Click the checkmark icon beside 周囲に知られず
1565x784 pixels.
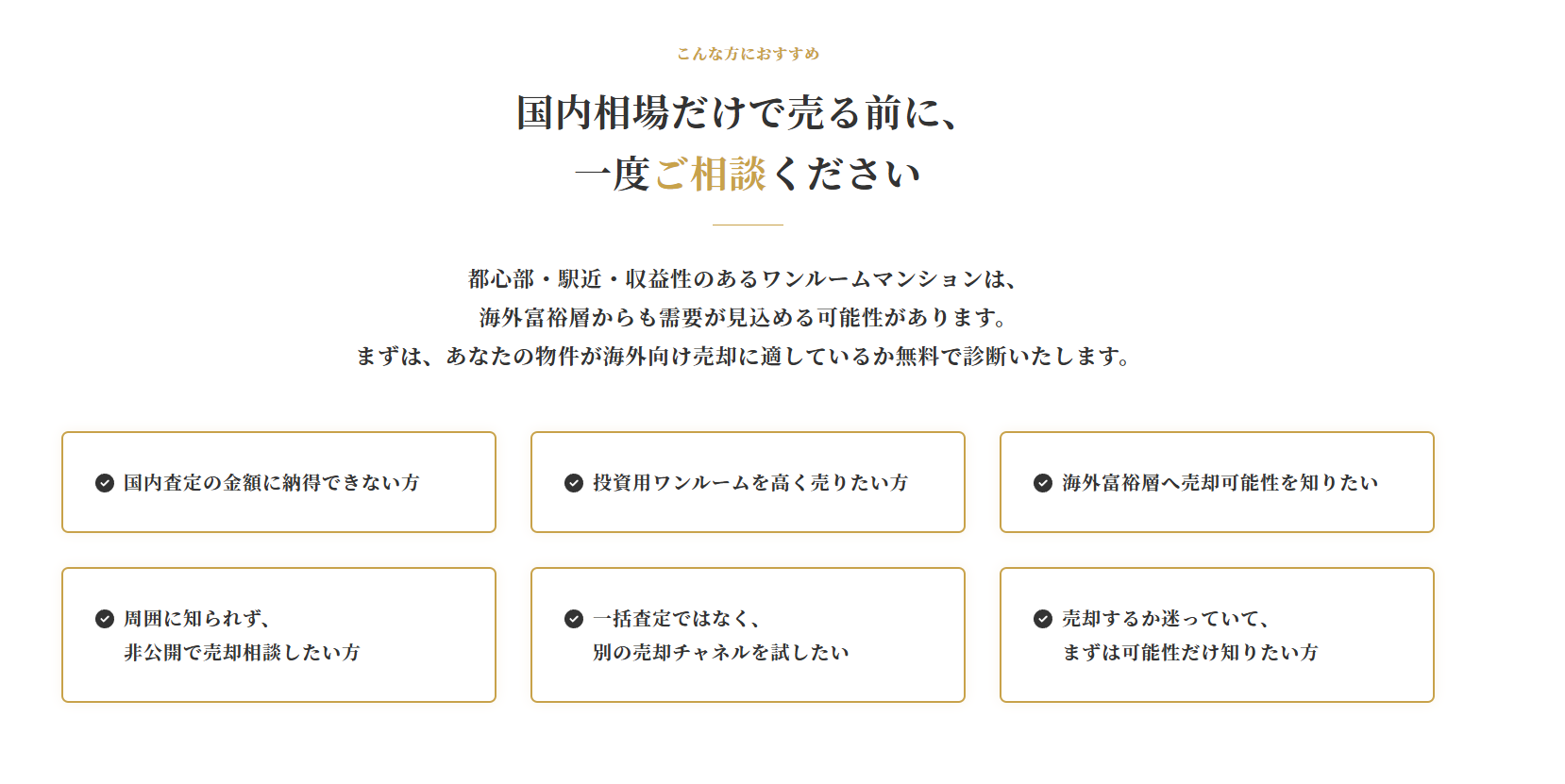point(105,619)
